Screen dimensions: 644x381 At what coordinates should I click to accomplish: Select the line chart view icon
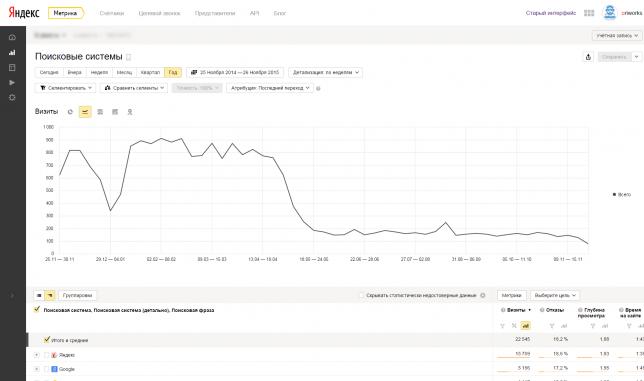point(85,112)
